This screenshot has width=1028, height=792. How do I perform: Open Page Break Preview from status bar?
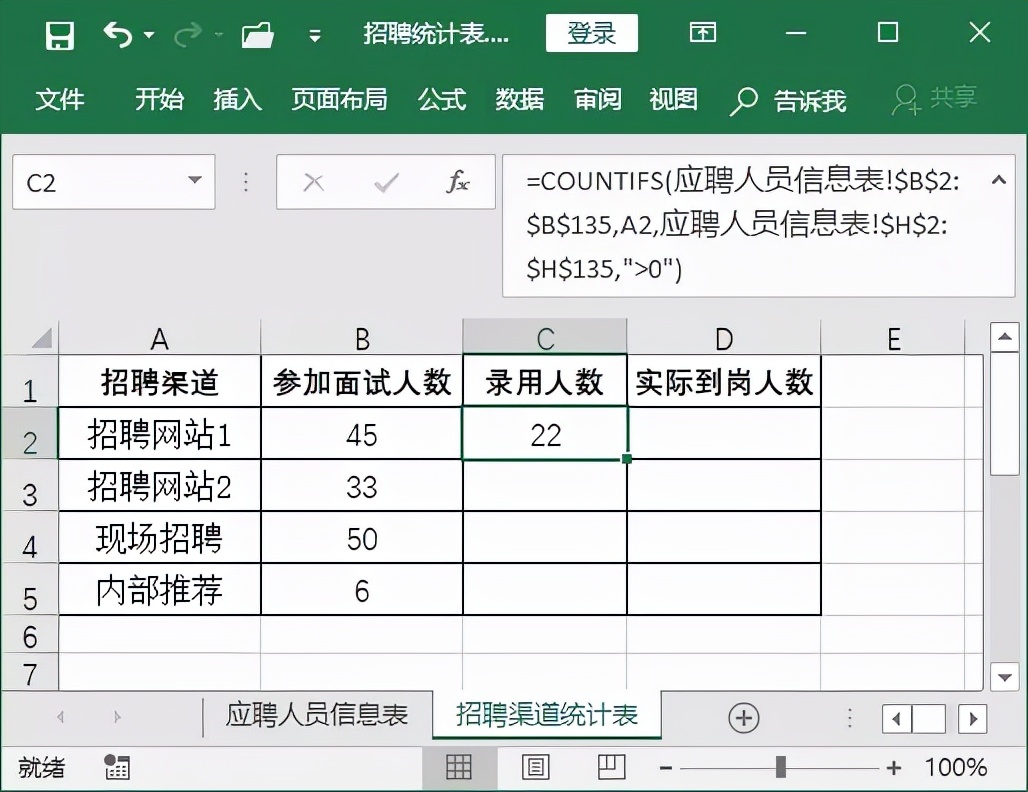click(611, 767)
